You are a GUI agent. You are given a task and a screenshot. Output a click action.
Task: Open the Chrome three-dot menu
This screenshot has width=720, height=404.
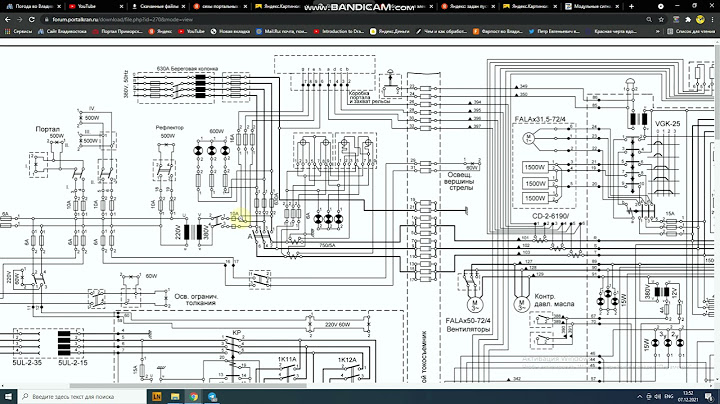click(713, 20)
